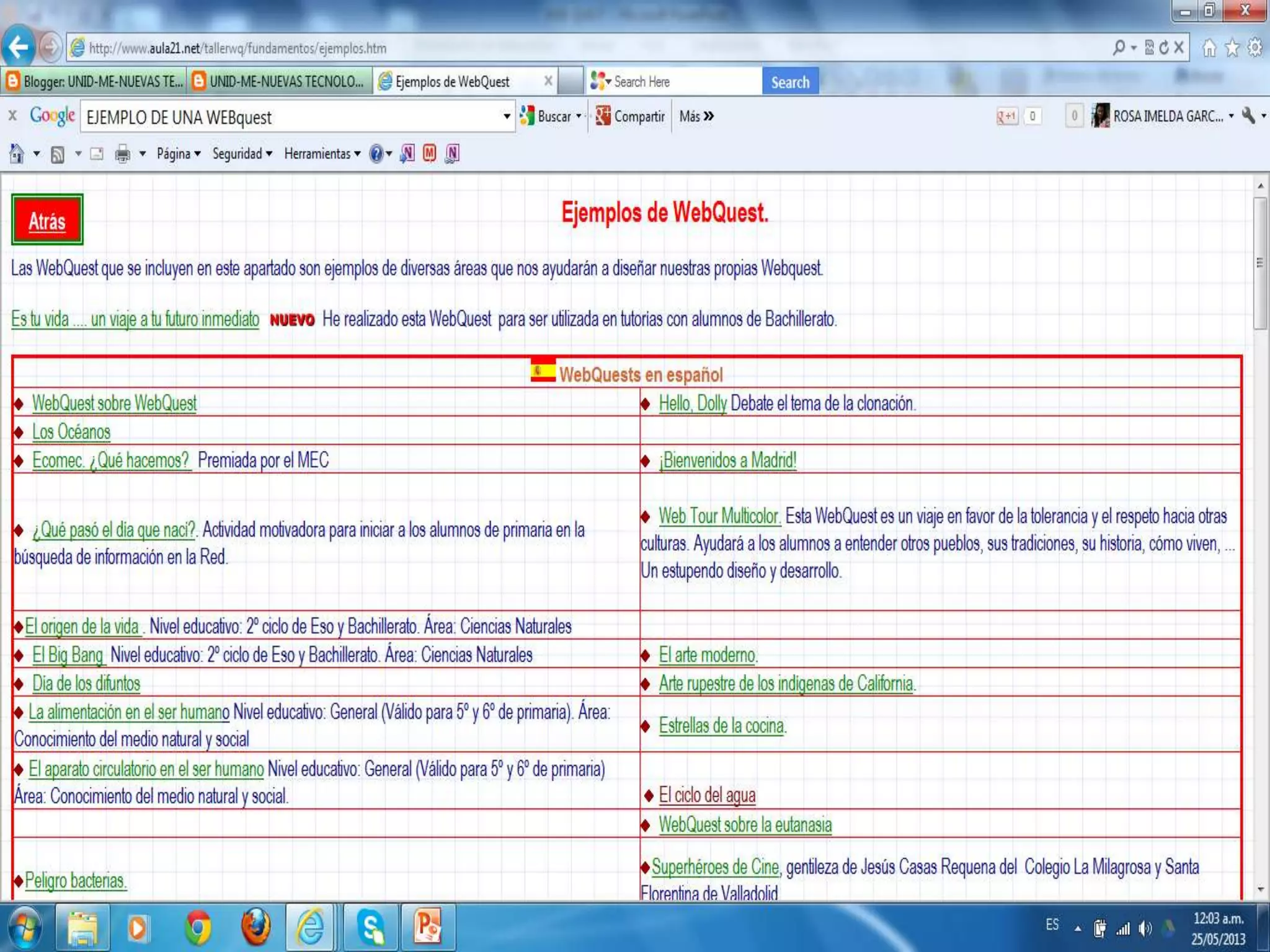Click the RSS feeds icon
The image size is (1270, 952).
[x=58, y=154]
